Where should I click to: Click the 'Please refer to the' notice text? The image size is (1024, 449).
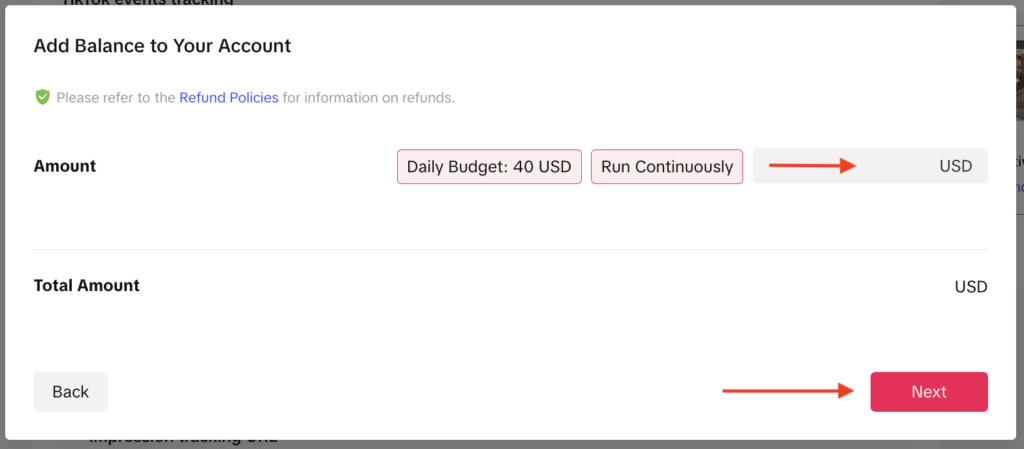pos(116,98)
